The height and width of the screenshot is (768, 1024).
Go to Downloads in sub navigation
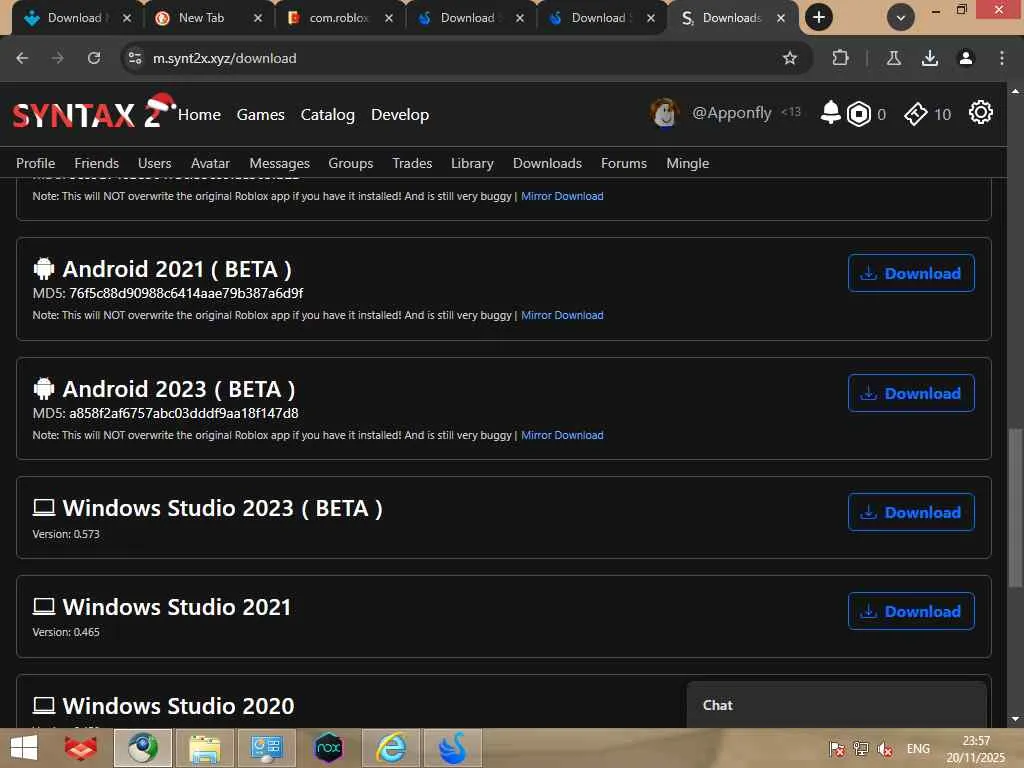(x=547, y=163)
